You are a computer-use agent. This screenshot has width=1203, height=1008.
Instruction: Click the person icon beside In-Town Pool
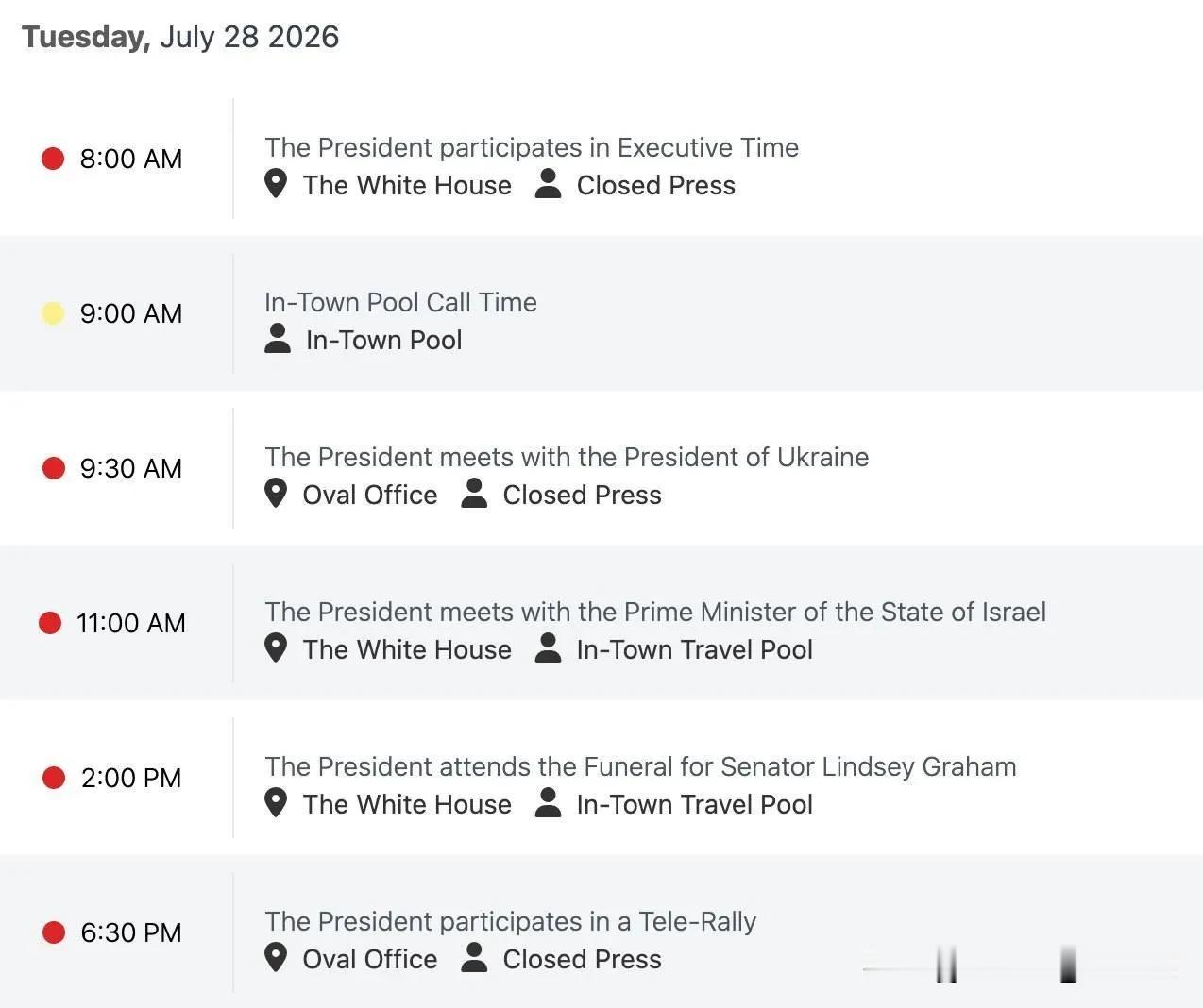(278, 338)
